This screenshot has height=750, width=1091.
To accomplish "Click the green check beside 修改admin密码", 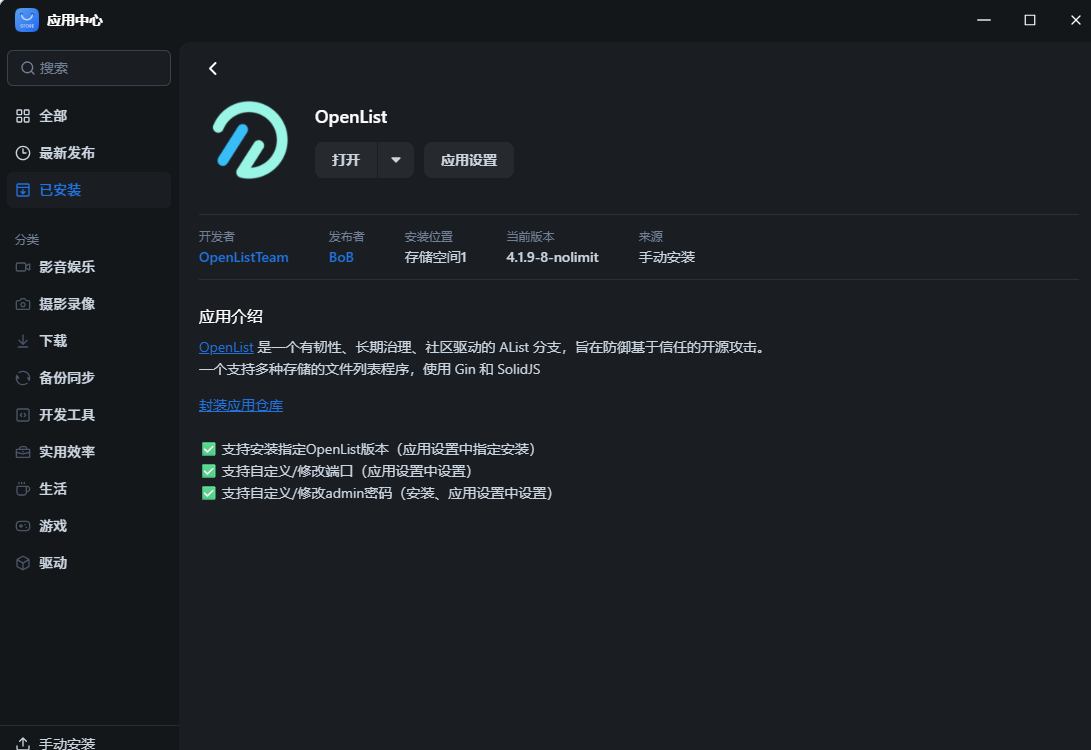I will click(x=209, y=493).
